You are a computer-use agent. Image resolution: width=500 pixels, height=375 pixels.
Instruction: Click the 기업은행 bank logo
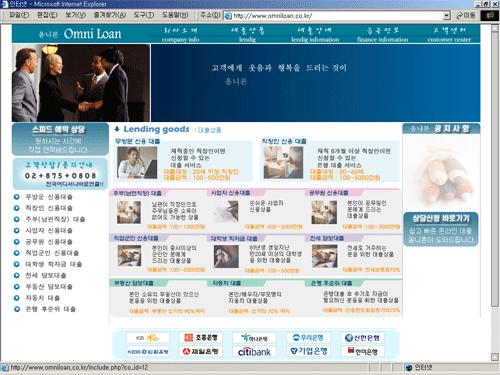pos(308,351)
